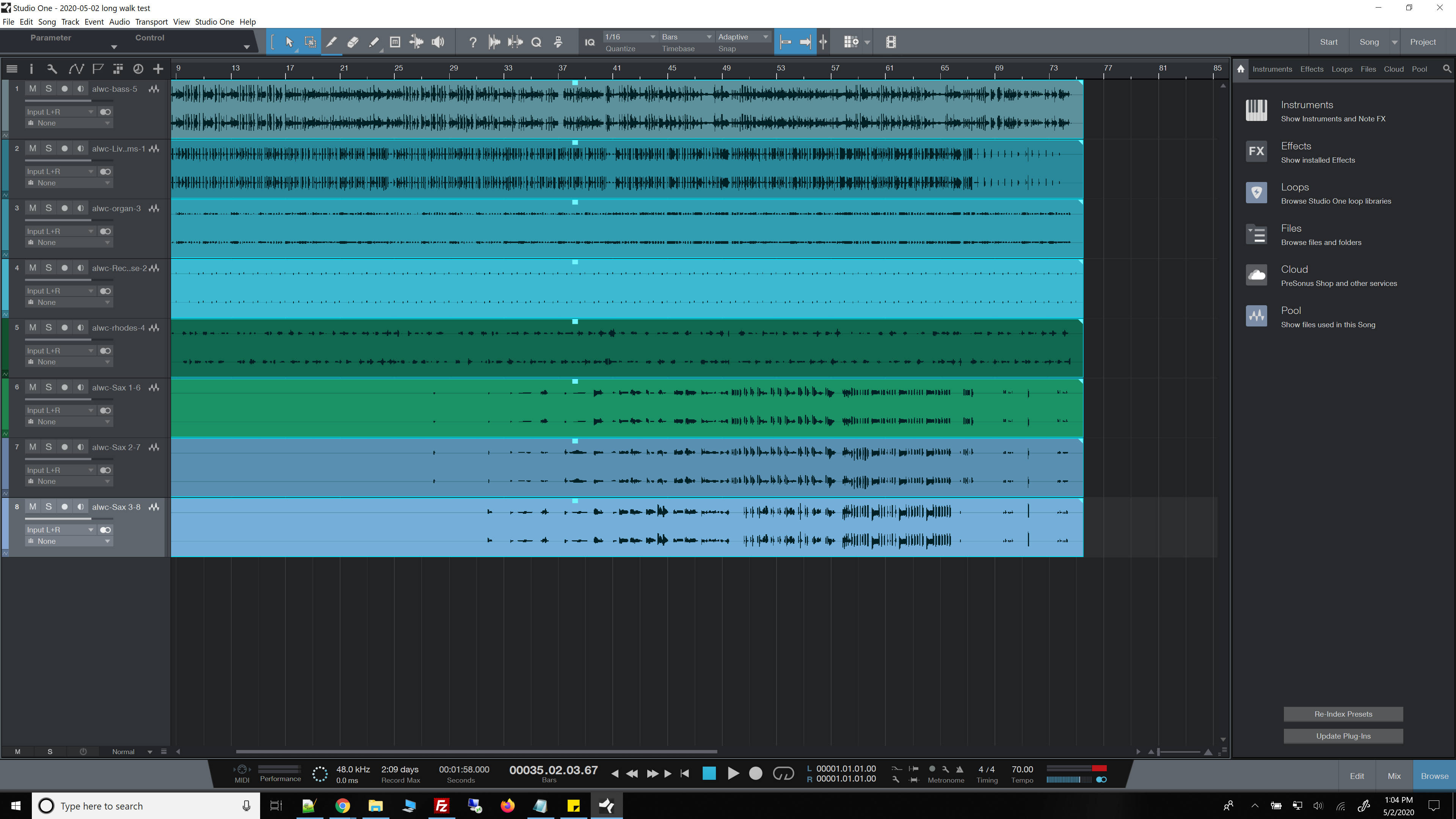Mute the alwc-bass-5 track

tap(33, 89)
